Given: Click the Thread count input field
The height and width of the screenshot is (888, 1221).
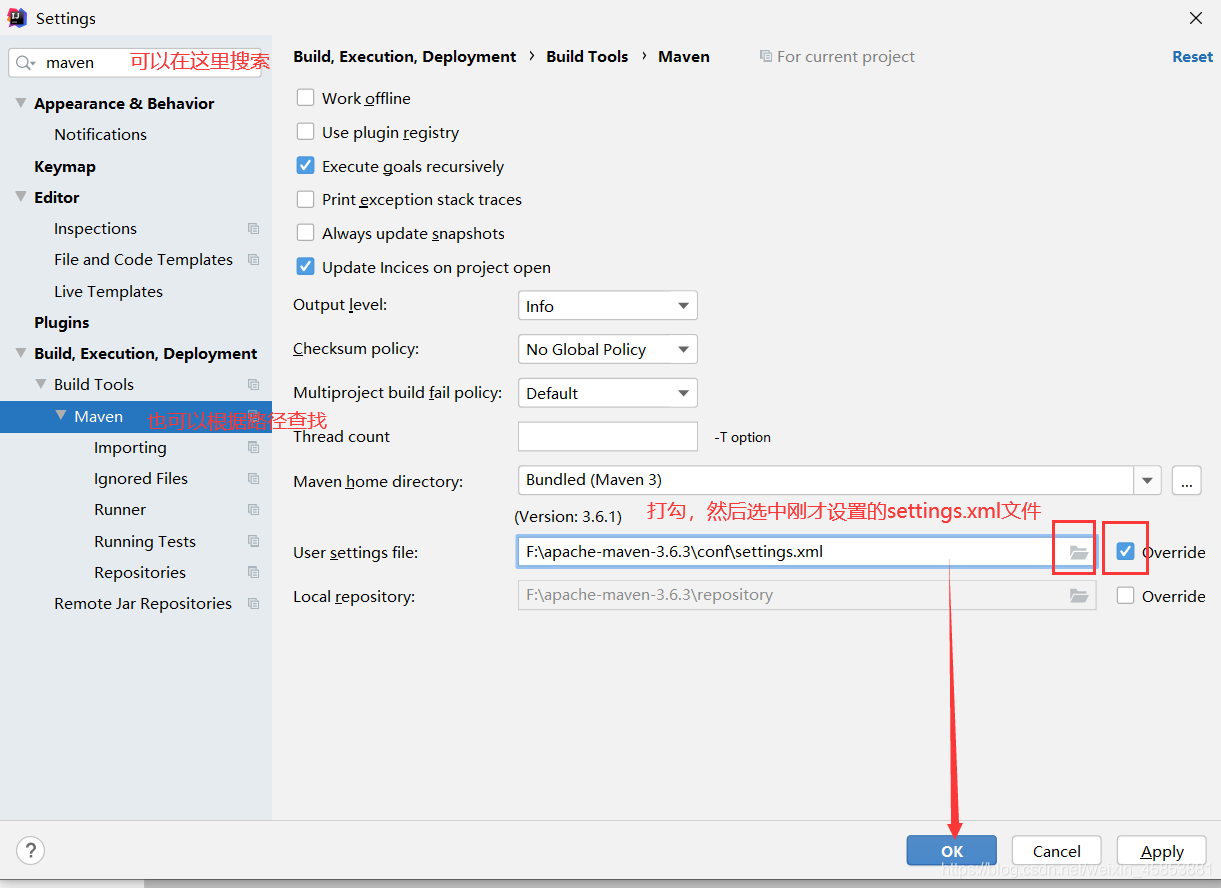Looking at the screenshot, I should pos(607,437).
